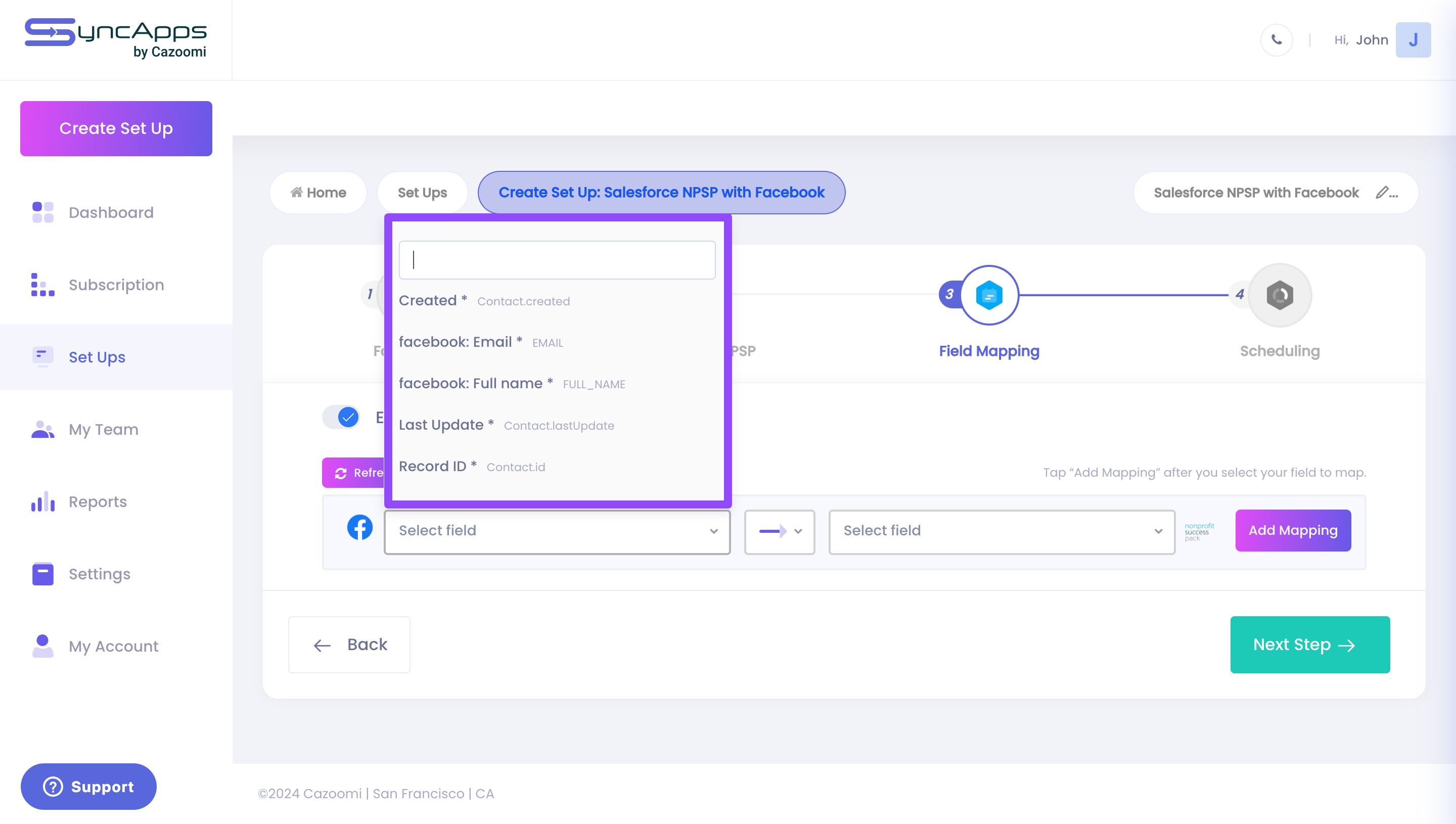Click the Reports bar chart icon

43,501
